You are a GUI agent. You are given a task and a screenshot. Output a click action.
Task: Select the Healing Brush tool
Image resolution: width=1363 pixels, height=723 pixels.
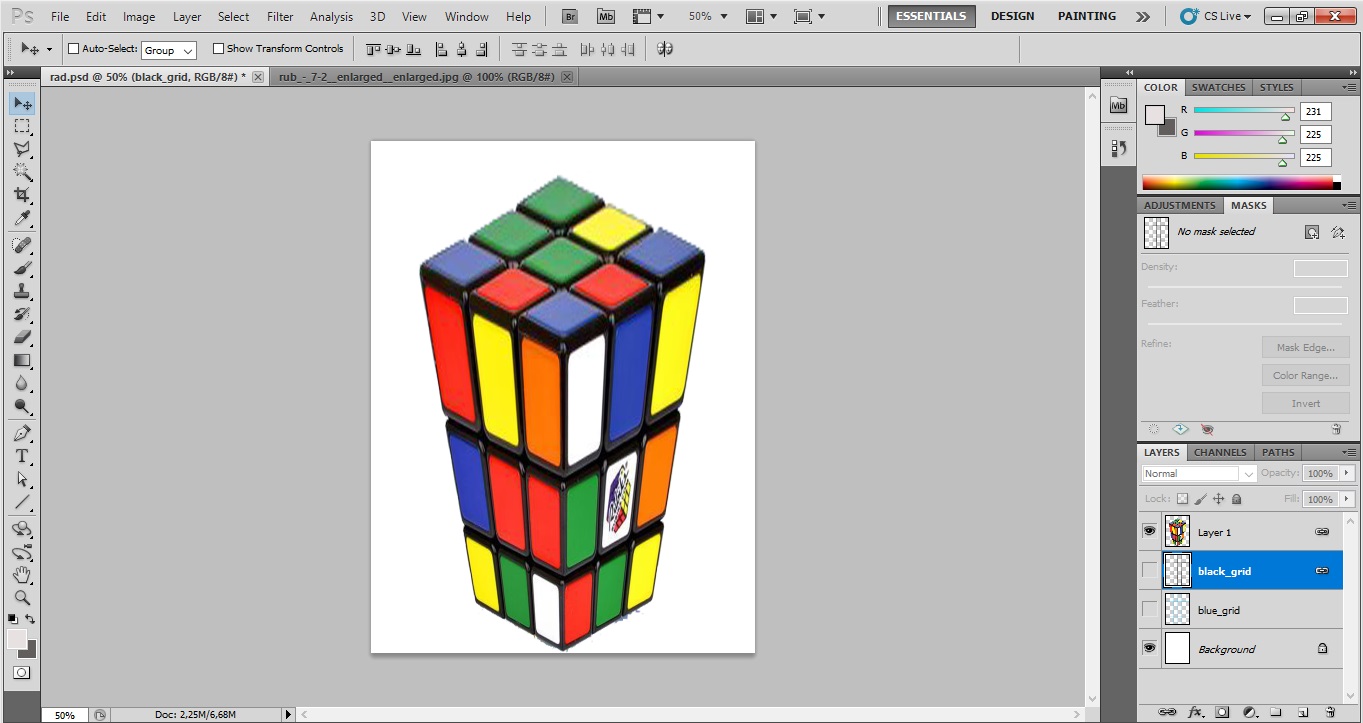tap(22, 246)
